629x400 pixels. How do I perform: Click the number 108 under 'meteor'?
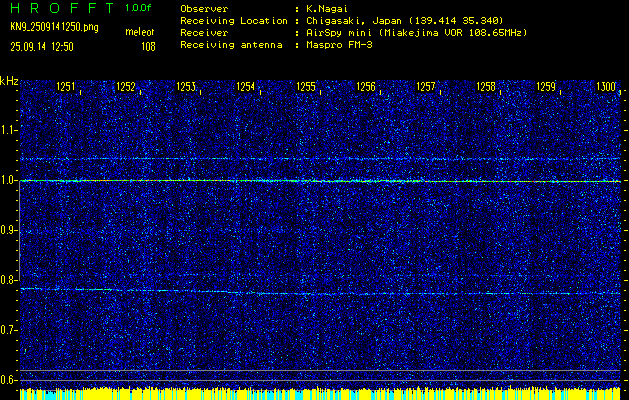point(148,47)
